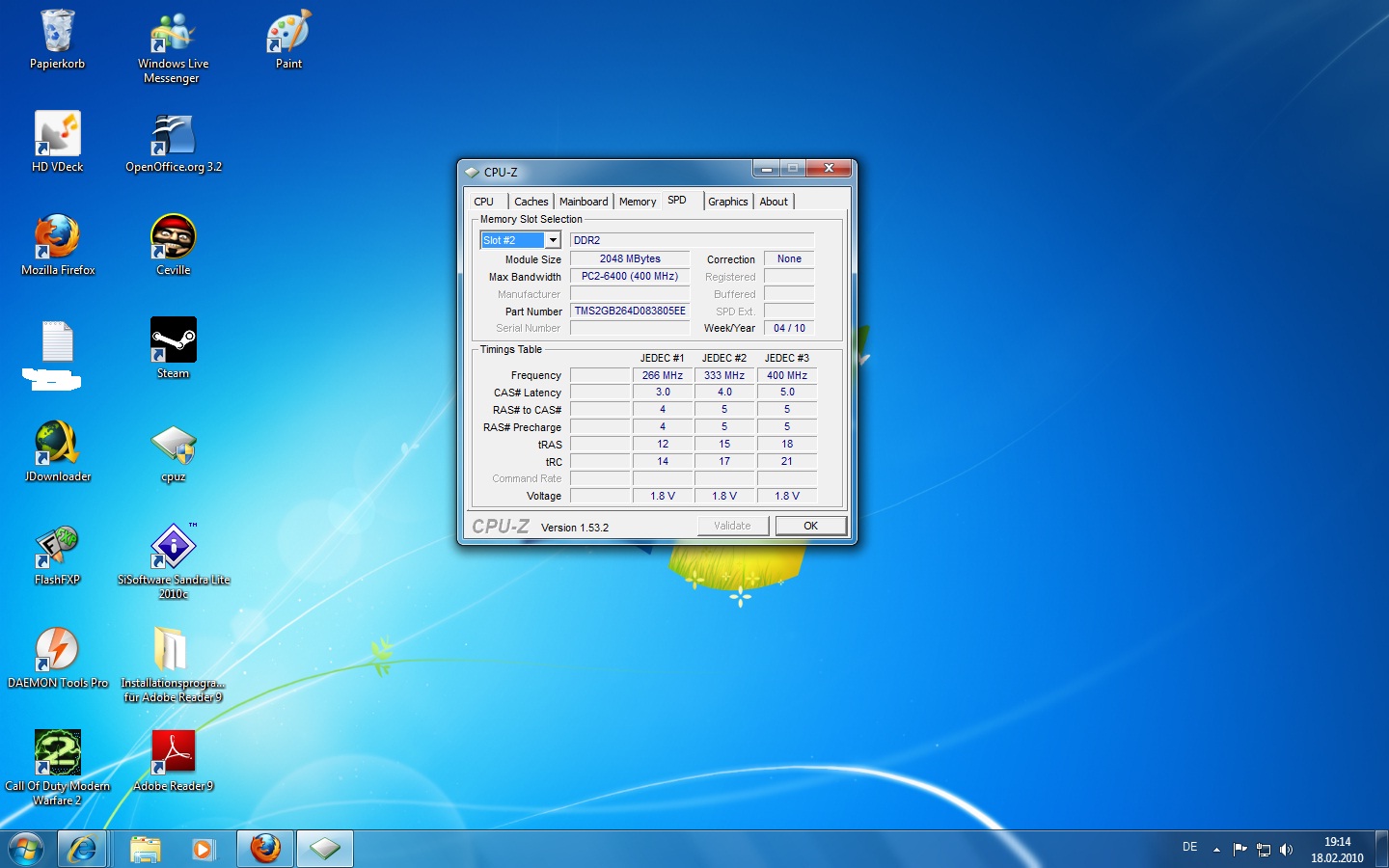Viewport: 1389px width, 868px height.
Task: Launch DAEMON Tools Pro shortcut
Action: (58, 658)
